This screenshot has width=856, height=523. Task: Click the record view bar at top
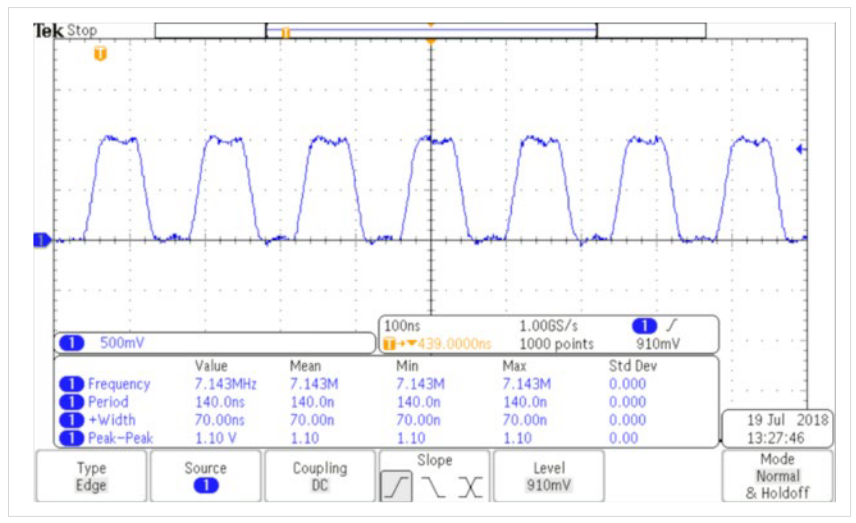[x=430, y=31]
